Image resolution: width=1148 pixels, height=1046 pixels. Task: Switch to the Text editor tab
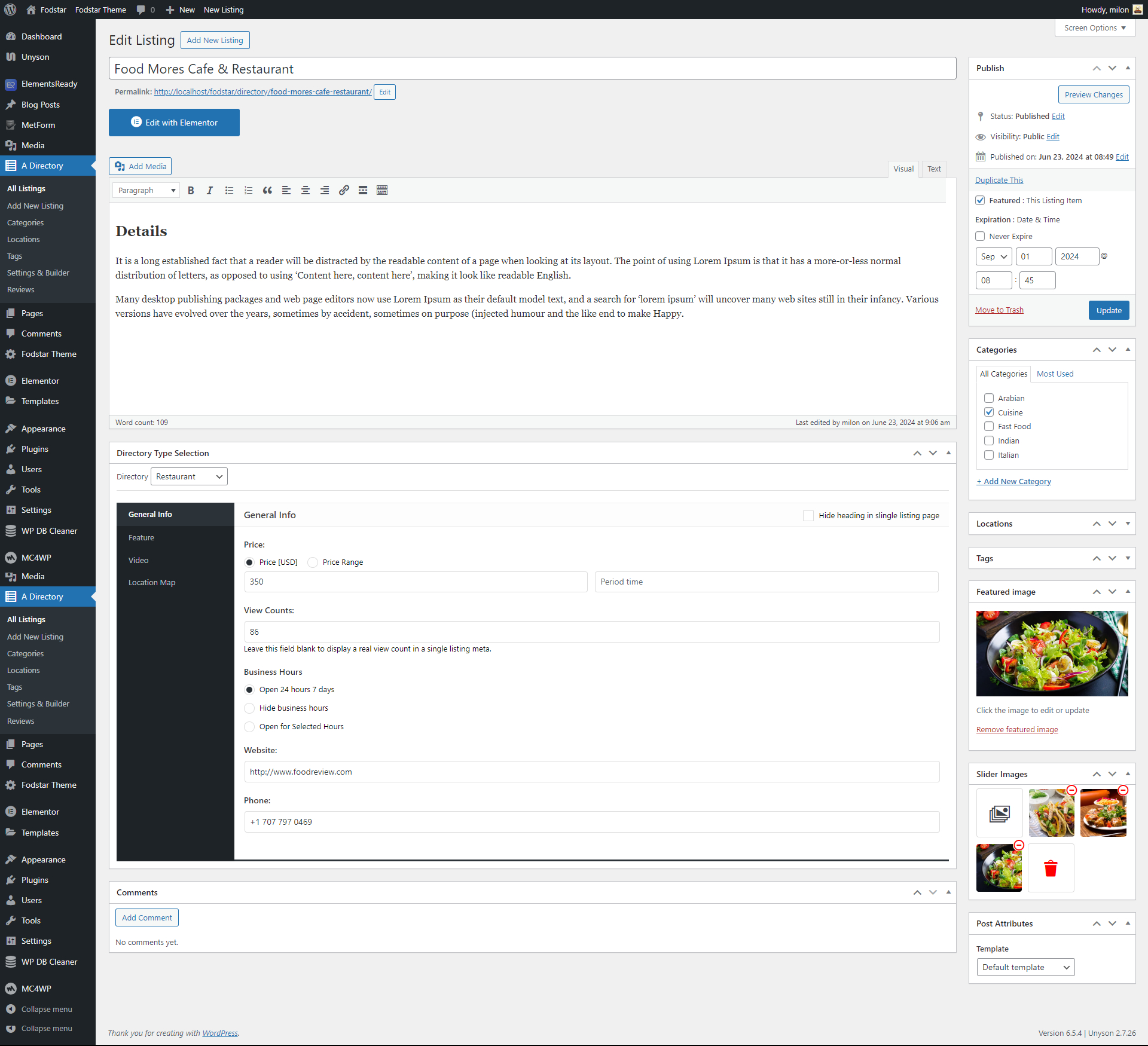pyautogui.click(x=933, y=169)
